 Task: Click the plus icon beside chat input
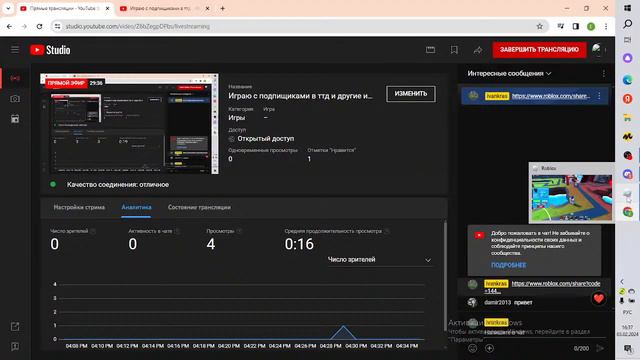point(489,348)
